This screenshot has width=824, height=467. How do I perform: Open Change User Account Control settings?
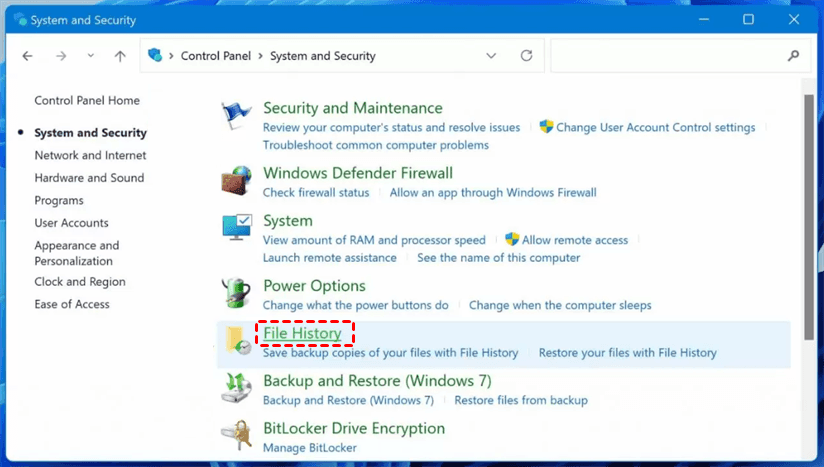[655, 128]
